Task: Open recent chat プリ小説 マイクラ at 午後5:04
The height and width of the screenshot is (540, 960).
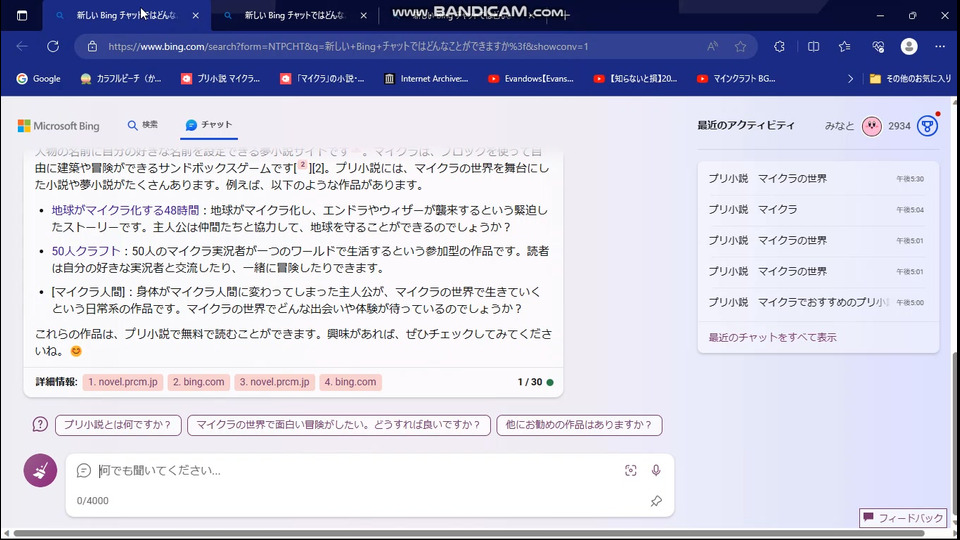Action: pos(818,209)
